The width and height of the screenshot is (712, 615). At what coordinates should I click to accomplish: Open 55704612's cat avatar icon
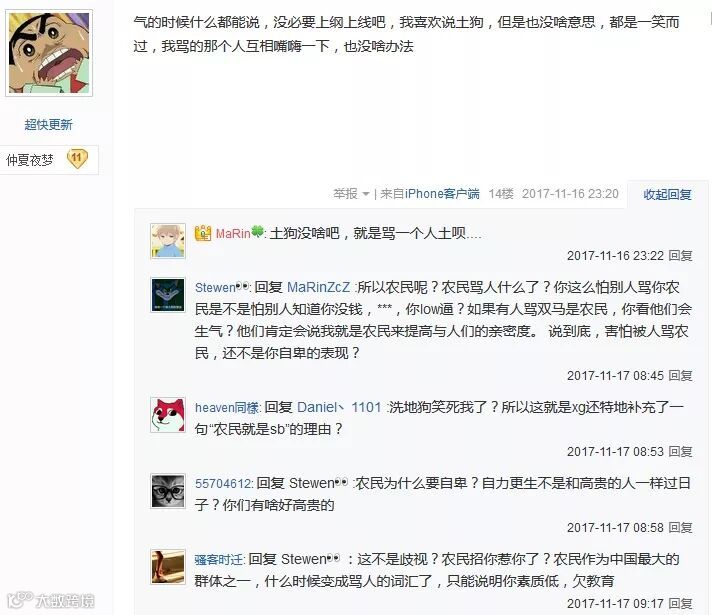click(x=168, y=491)
